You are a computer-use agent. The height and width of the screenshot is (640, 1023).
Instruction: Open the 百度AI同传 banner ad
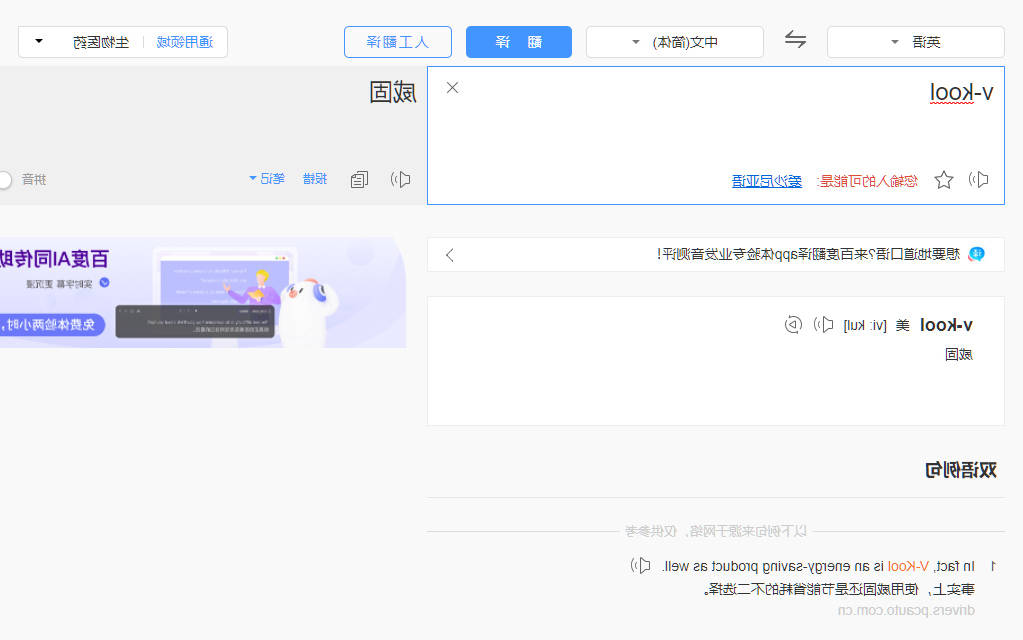202,292
